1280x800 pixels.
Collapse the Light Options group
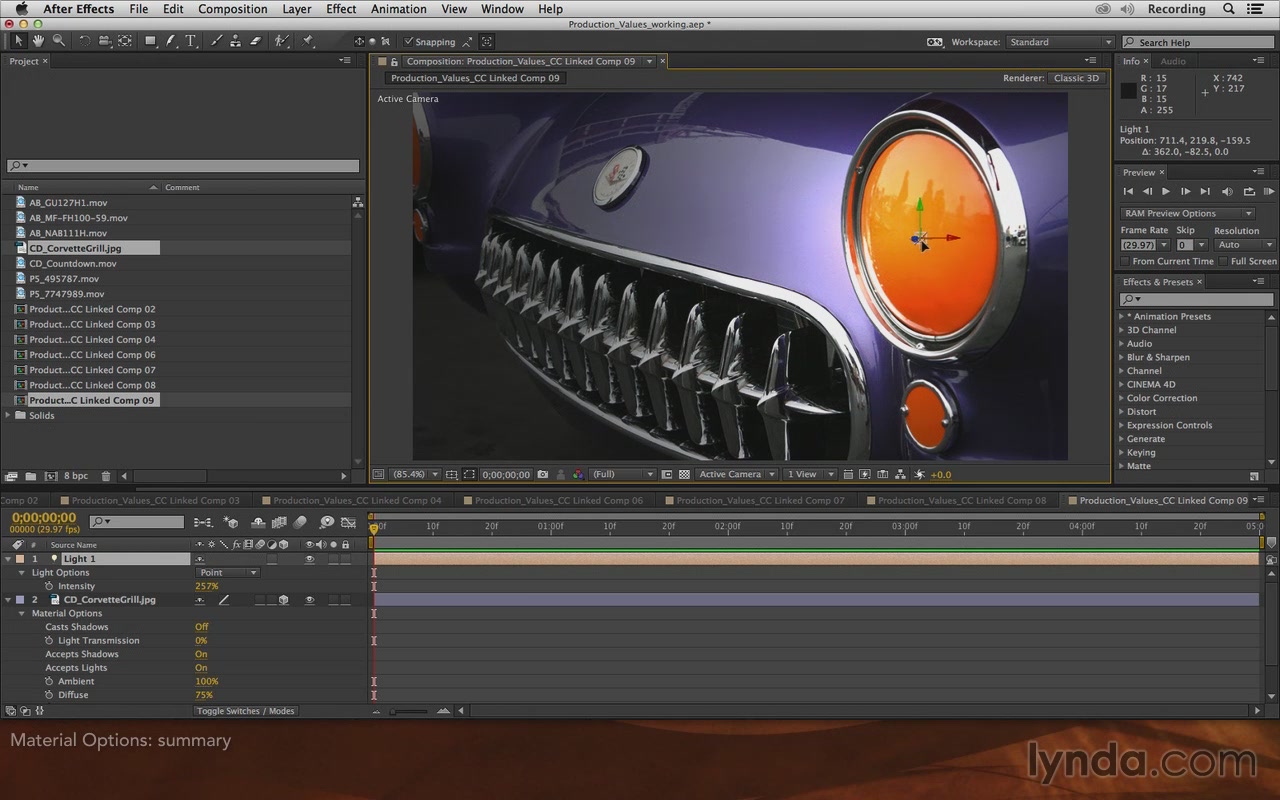pyautogui.click(x=22, y=573)
